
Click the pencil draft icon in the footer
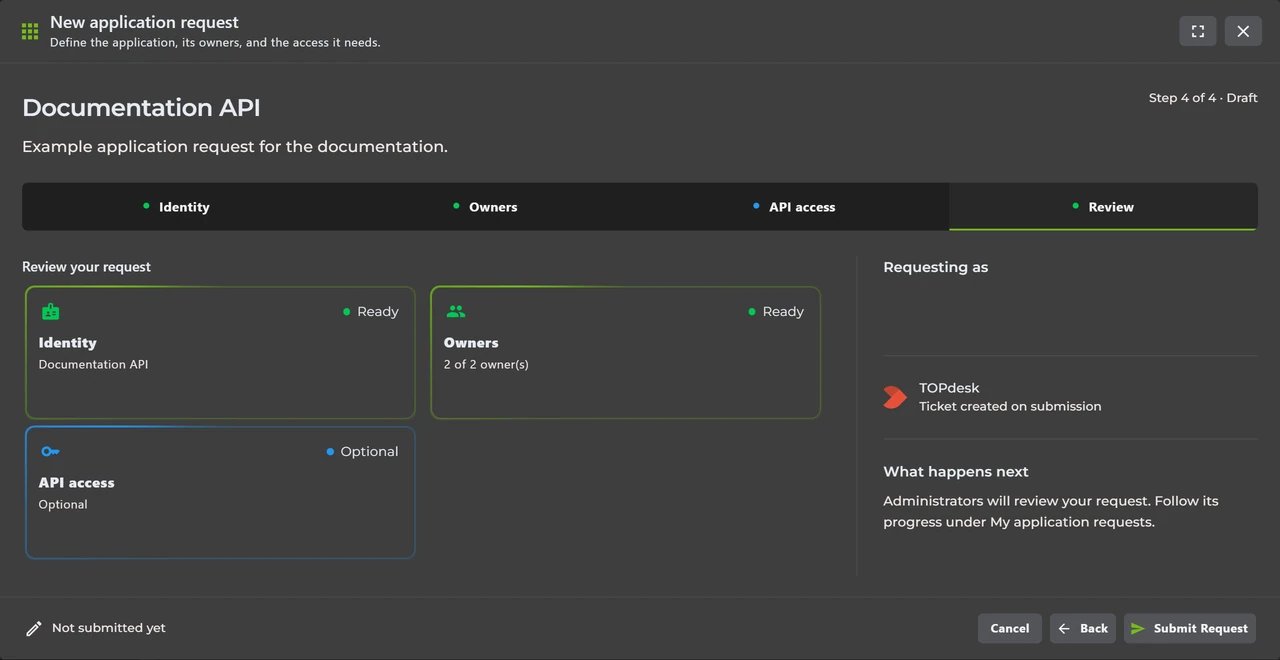click(34, 628)
